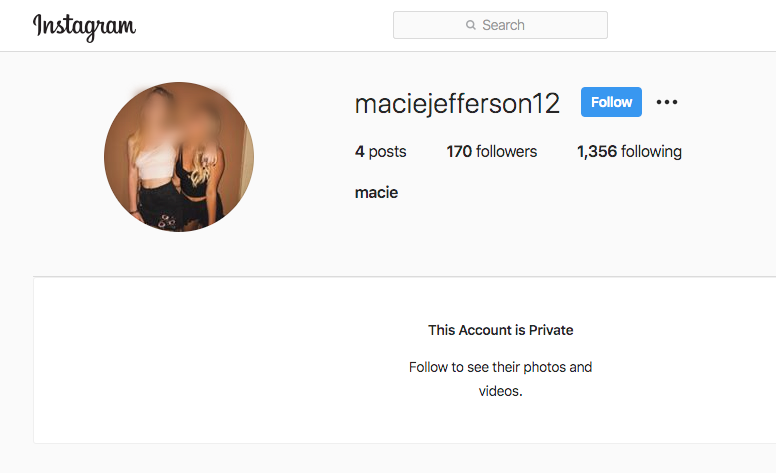Click the display name macie
The width and height of the screenshot is (776, 473).
(x=376, y=192)
